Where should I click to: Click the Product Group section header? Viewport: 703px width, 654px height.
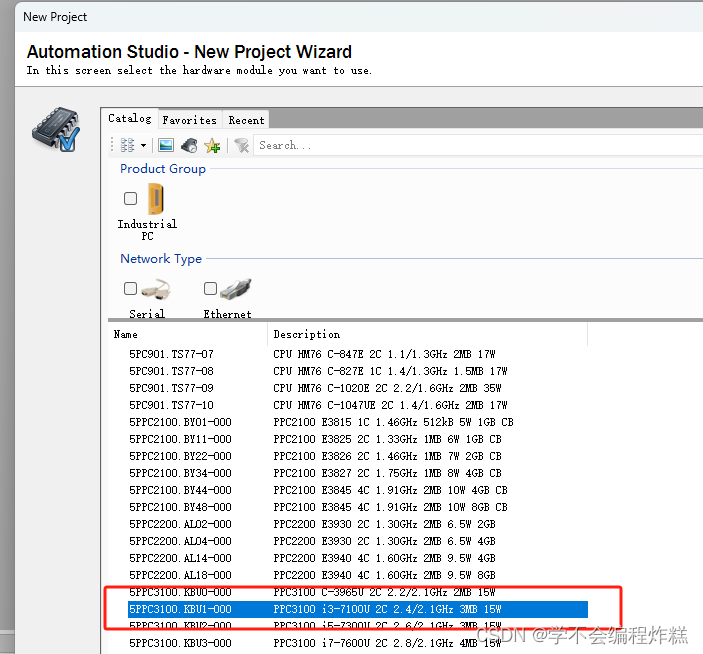coord(163,169)
